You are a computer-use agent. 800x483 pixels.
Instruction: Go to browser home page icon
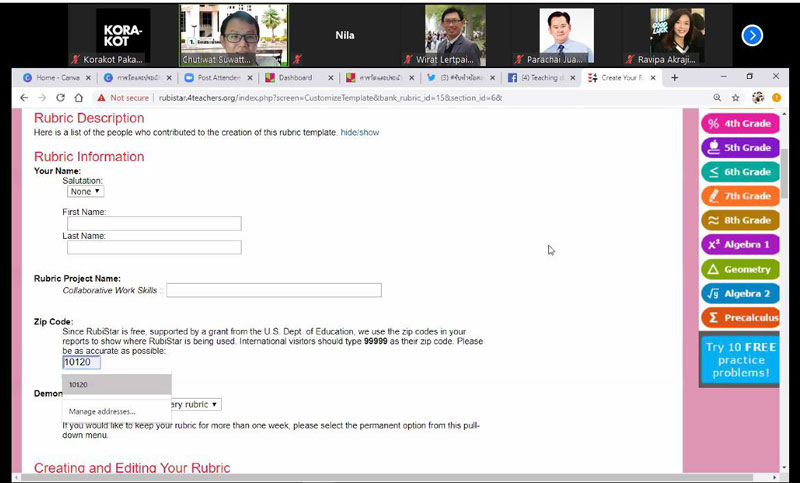point(79,98)
